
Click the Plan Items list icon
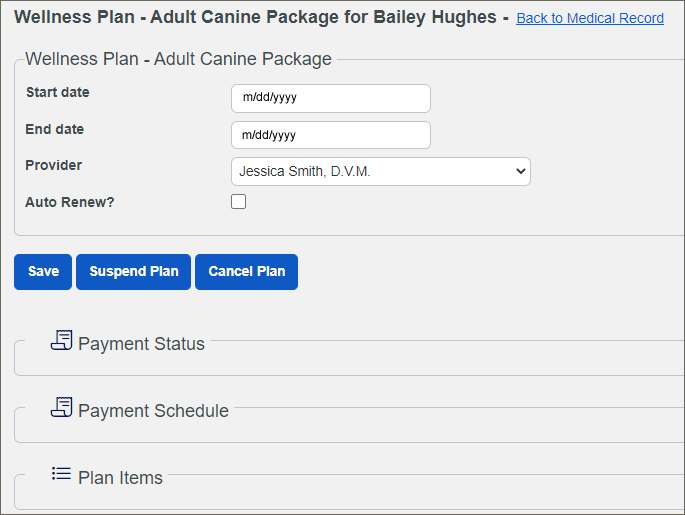(61, 474)
